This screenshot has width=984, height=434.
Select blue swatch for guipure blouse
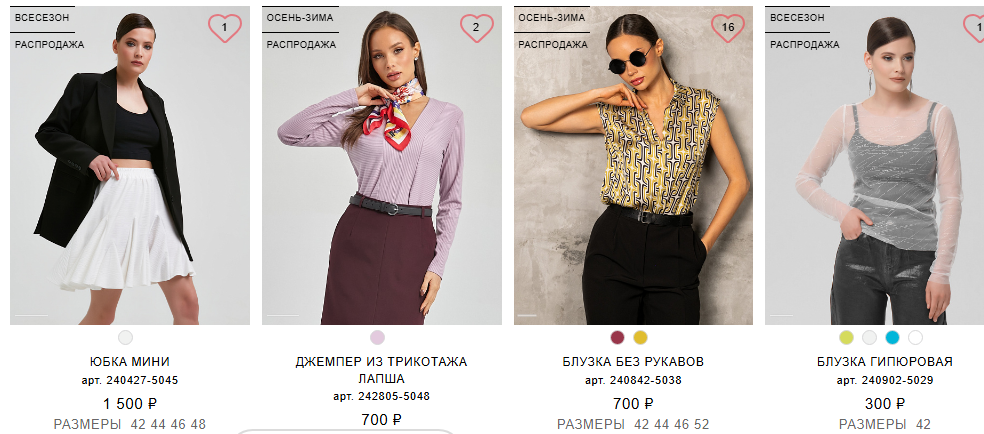pyautogui.click(x=892, y=337)
